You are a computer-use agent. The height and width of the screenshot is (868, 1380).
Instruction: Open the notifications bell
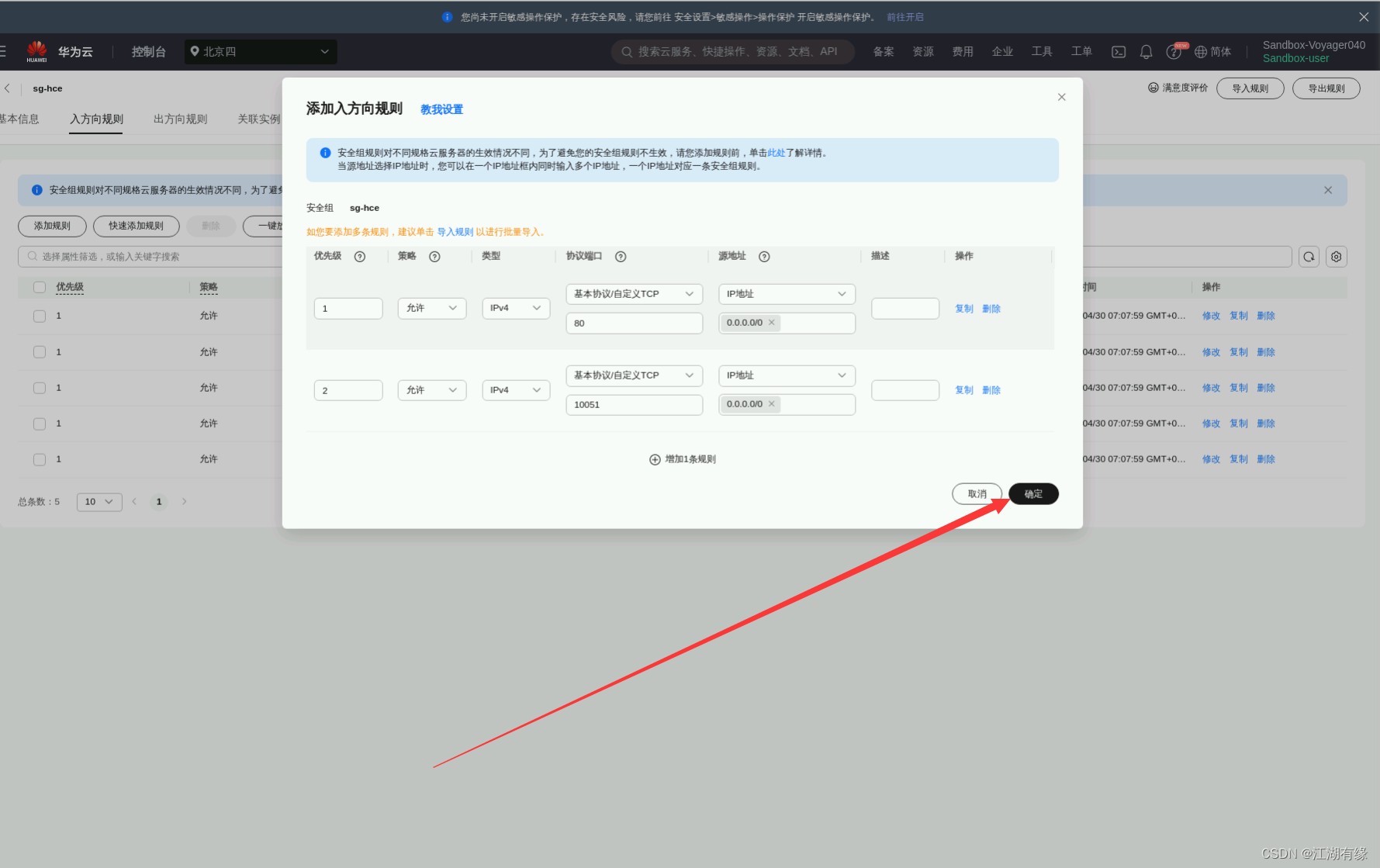coord(1146,52)
